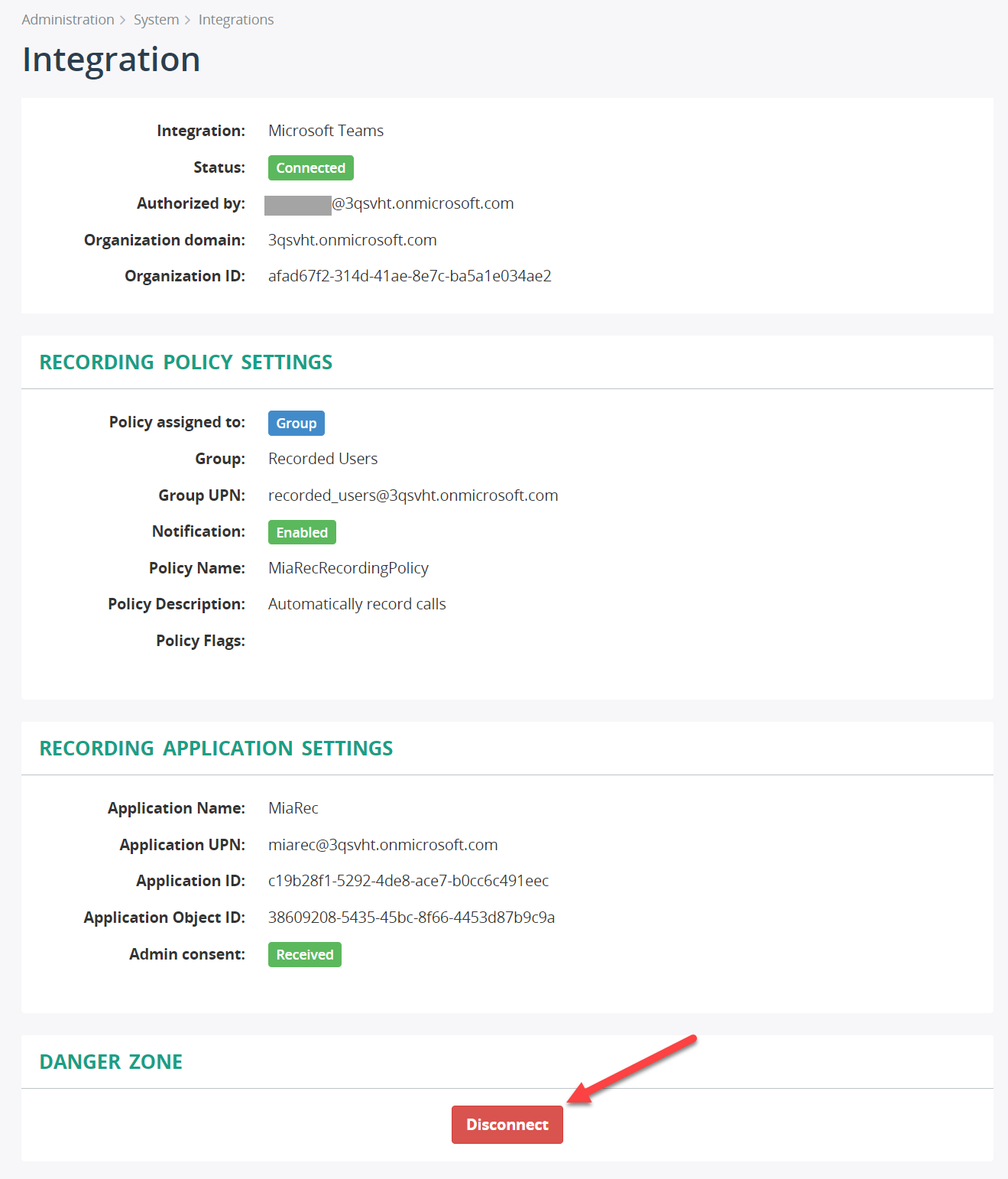Go to the System breadcrumb link
Screen dimensions: 1008x1179
point(156,20)
